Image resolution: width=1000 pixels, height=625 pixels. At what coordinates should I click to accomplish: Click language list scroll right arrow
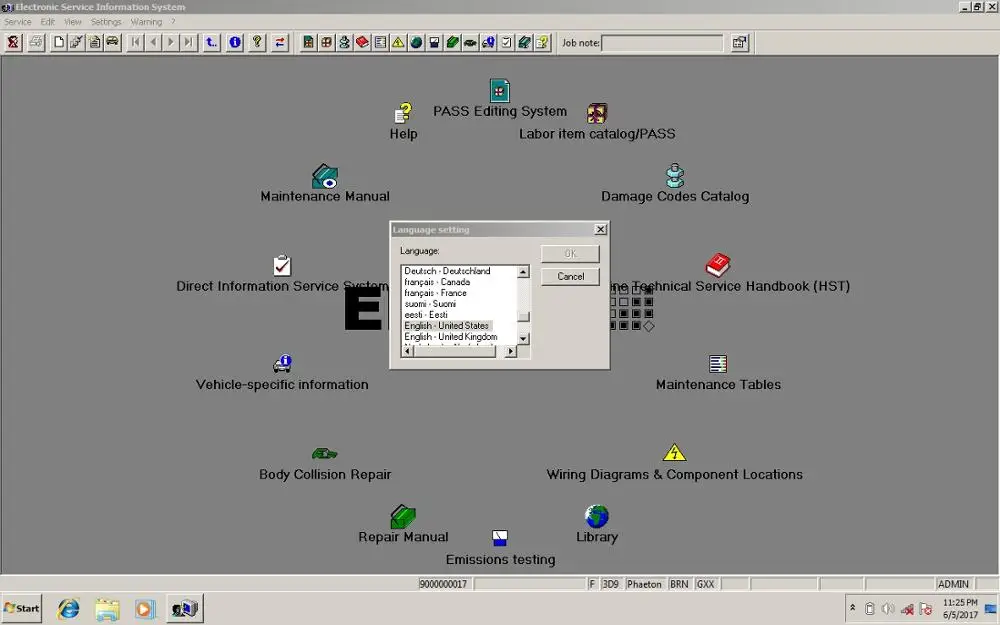coord(510,351)
